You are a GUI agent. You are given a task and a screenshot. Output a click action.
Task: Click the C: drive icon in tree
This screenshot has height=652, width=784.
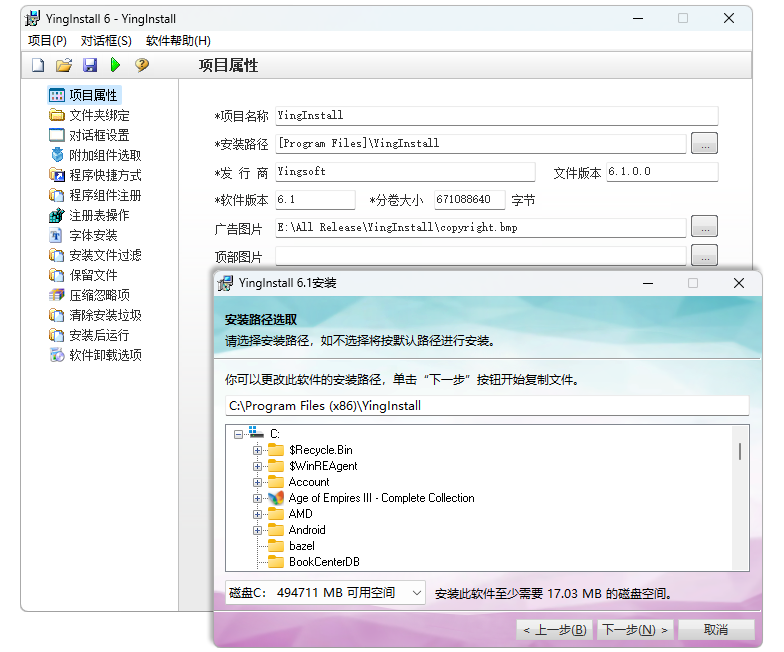256,432
